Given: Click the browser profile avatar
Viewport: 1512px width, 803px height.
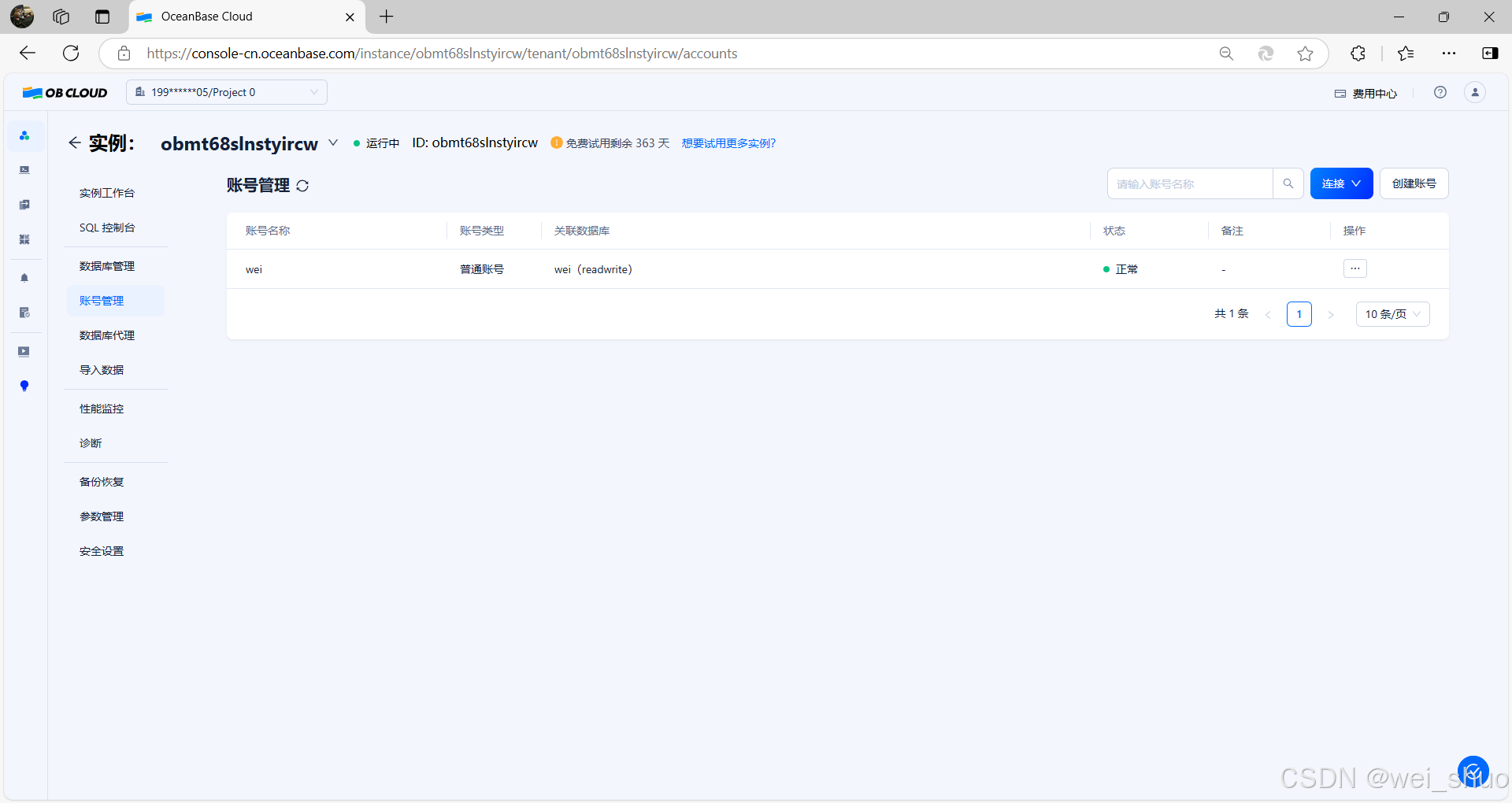Looking at the screenshot, I should coord(22,17).
